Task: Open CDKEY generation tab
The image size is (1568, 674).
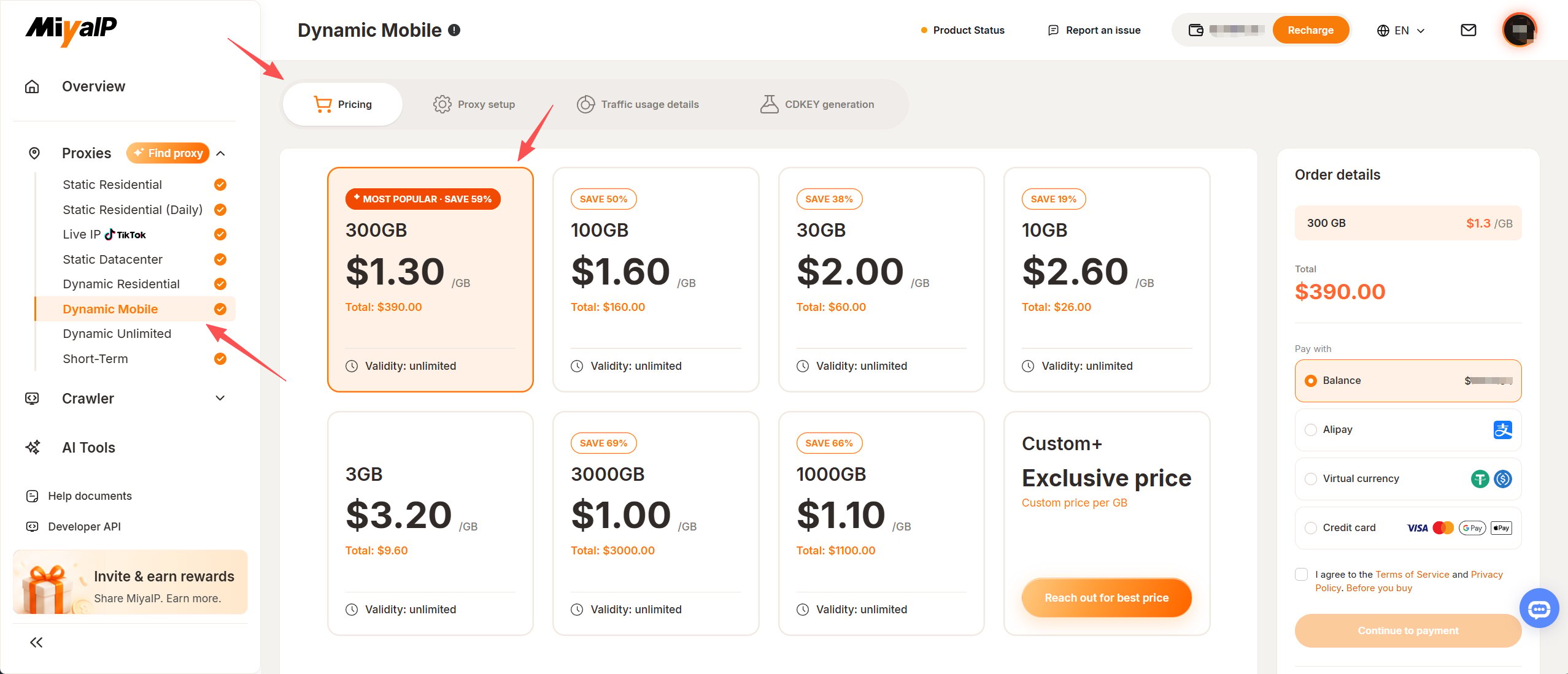Action: 817,104
